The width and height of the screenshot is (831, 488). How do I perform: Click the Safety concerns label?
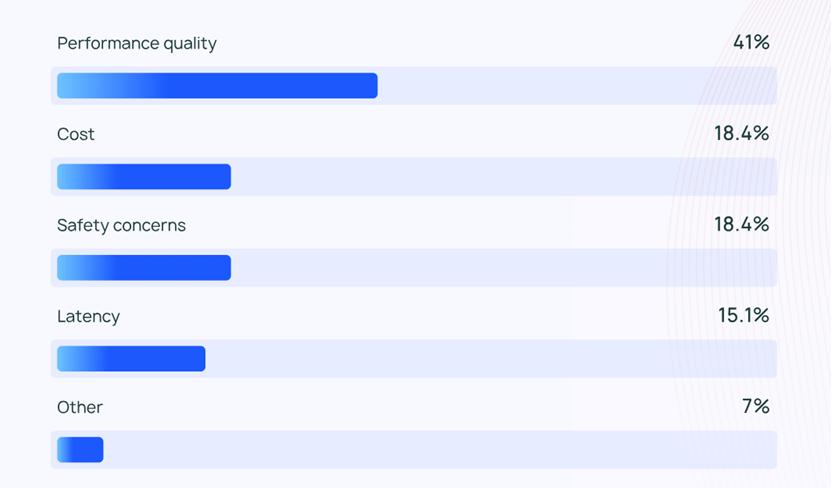(121, 226)
